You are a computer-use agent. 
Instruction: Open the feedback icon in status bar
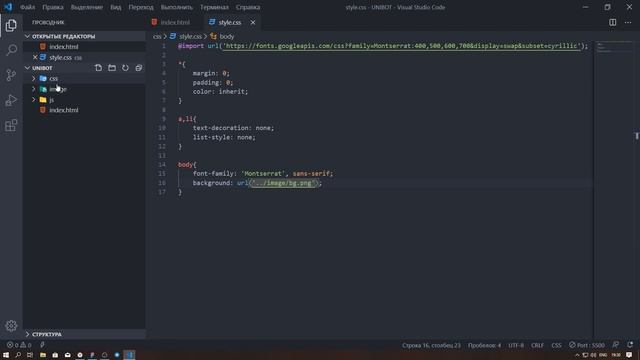pos(616,345)
